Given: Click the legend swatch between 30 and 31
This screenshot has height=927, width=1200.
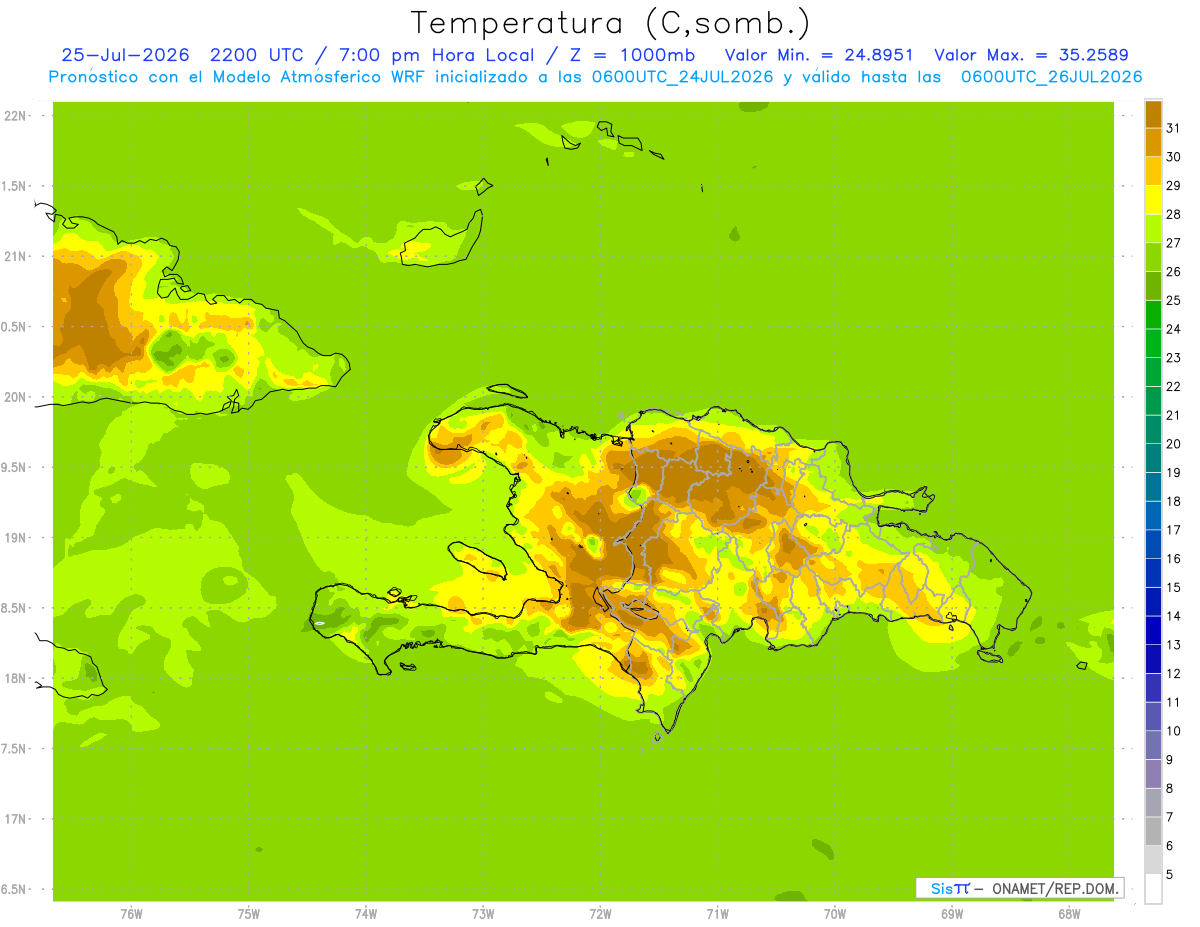Looking at the screenshot, I should pos(1153,142).
